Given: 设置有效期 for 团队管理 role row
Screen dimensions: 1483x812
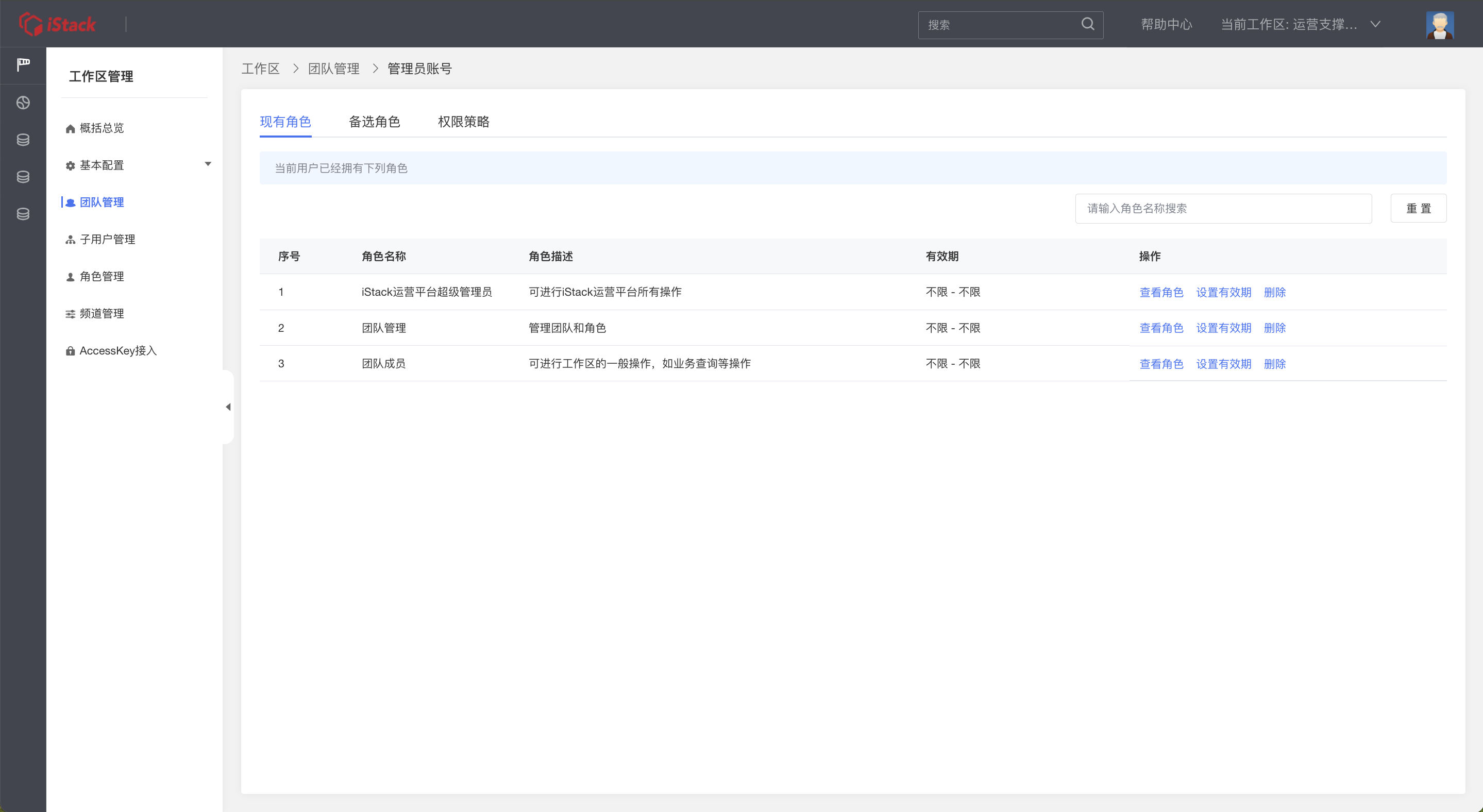Looking at the screenshot, I should pyautogui.click(x=1223, y=328).
